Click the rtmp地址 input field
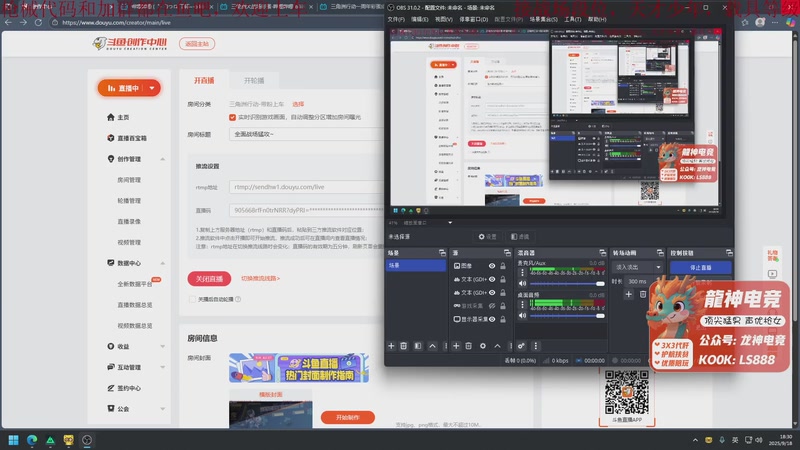 click(306, 187)
